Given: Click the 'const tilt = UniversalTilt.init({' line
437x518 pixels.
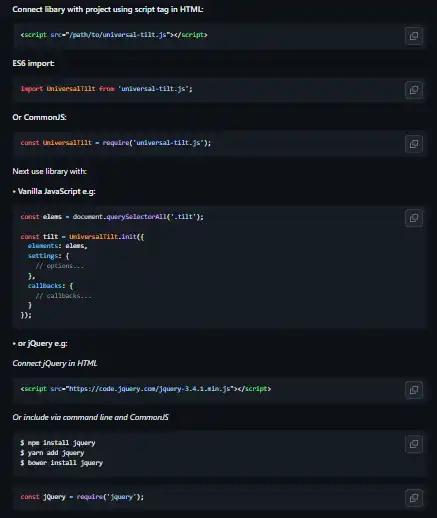Looking at the screenshot, I should [82, 237].
